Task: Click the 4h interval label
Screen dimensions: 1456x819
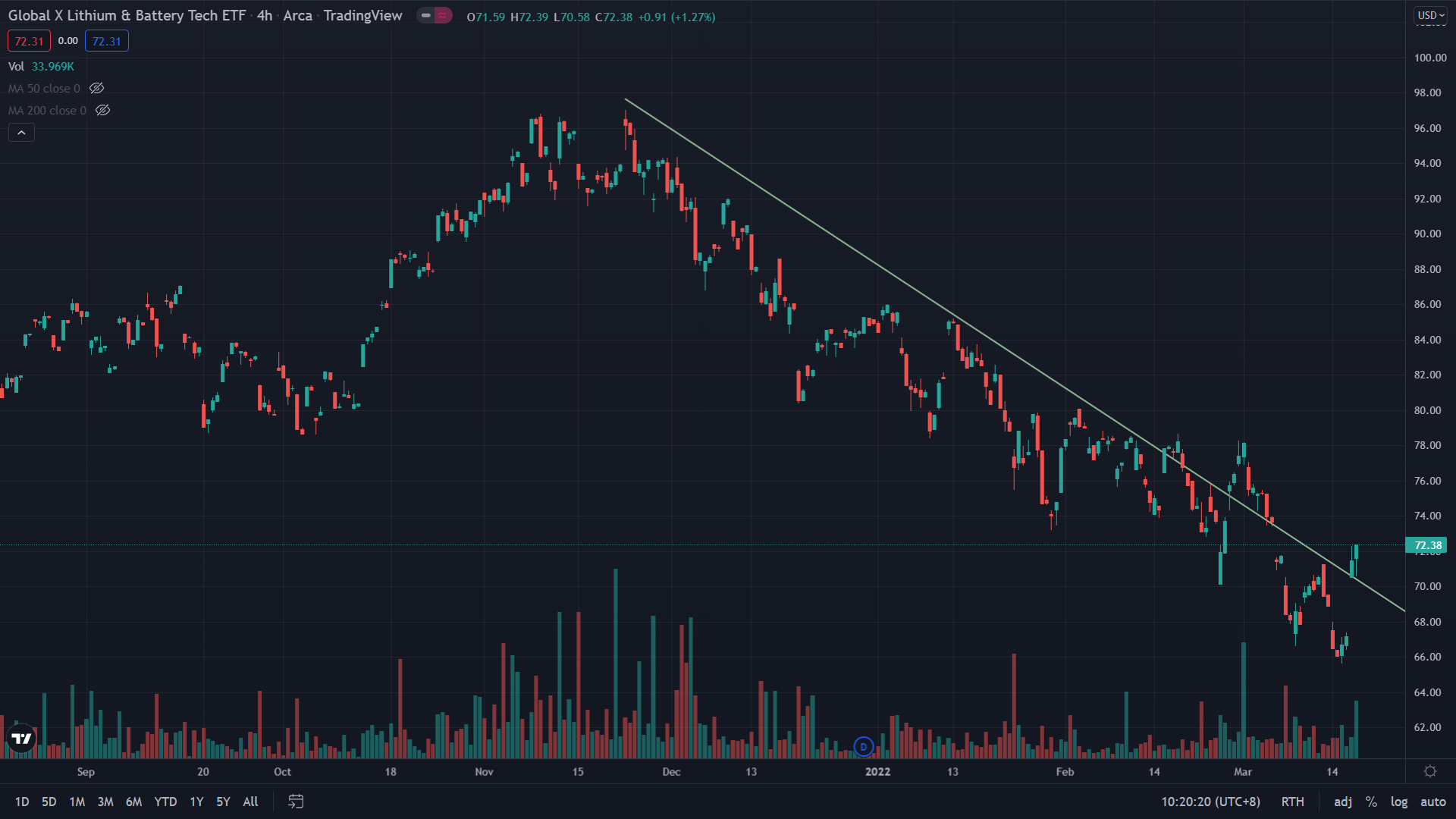Action: point(264,16)
